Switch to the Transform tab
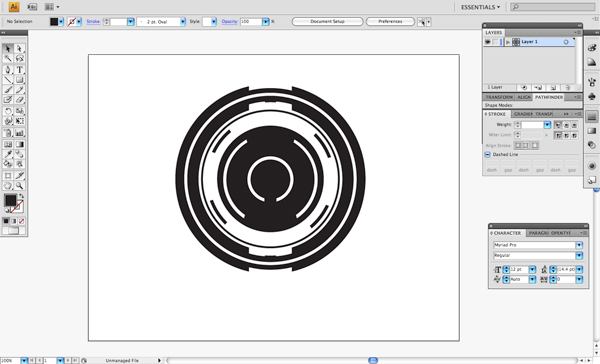 499,98
